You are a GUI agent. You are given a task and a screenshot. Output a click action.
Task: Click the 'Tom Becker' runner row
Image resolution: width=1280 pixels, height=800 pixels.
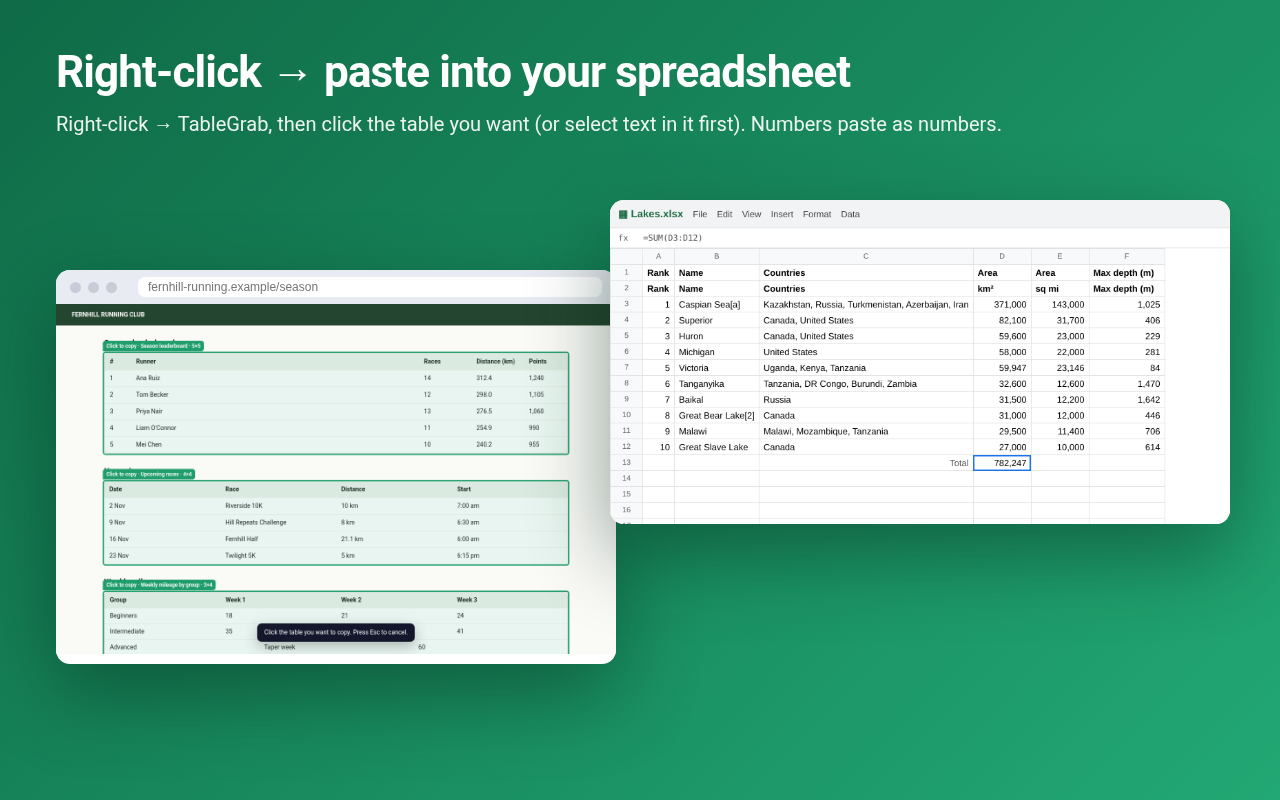point(336,394)
